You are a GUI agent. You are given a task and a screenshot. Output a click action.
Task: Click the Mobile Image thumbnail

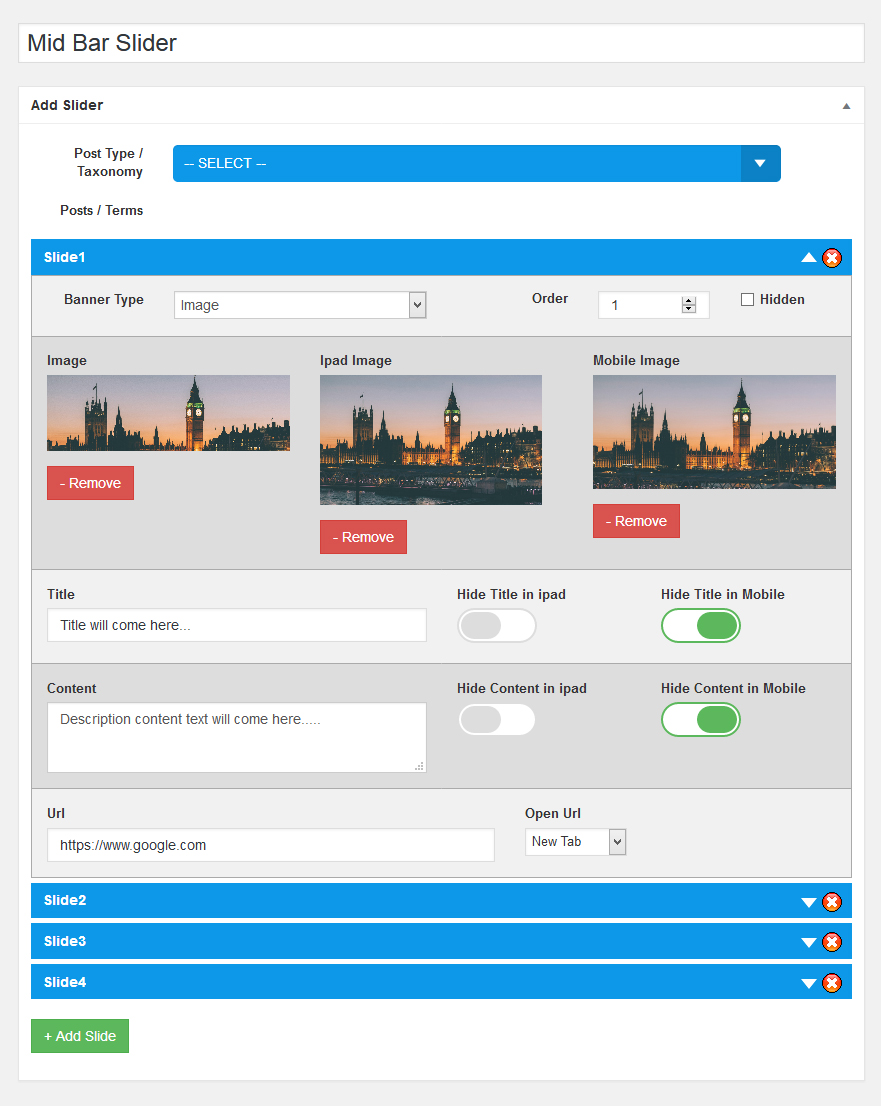[x=714, y=432]
